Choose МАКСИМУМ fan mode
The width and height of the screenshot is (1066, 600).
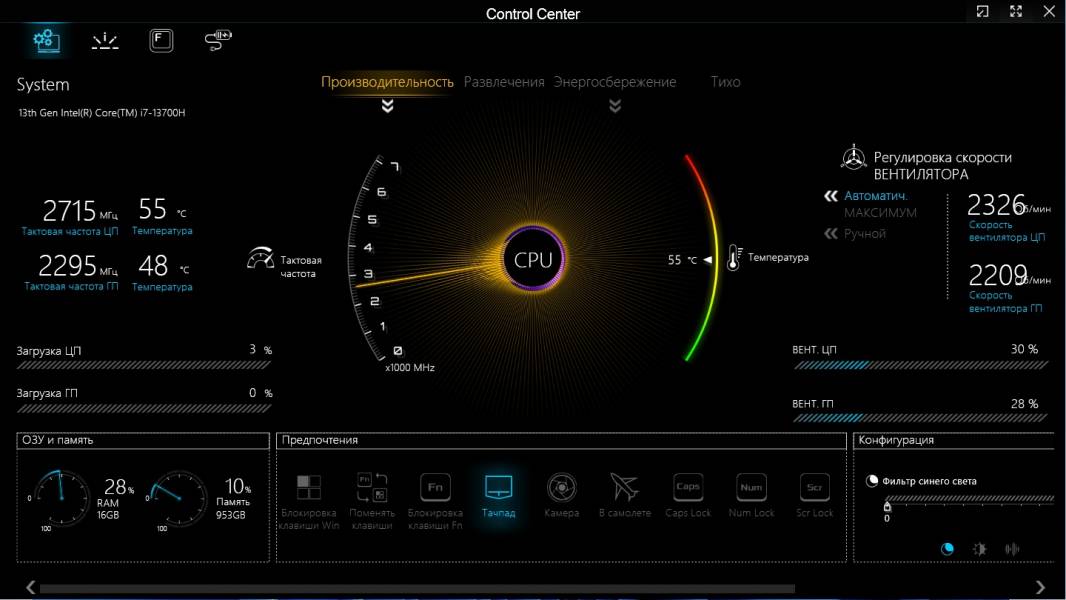(x=880, y=213)
